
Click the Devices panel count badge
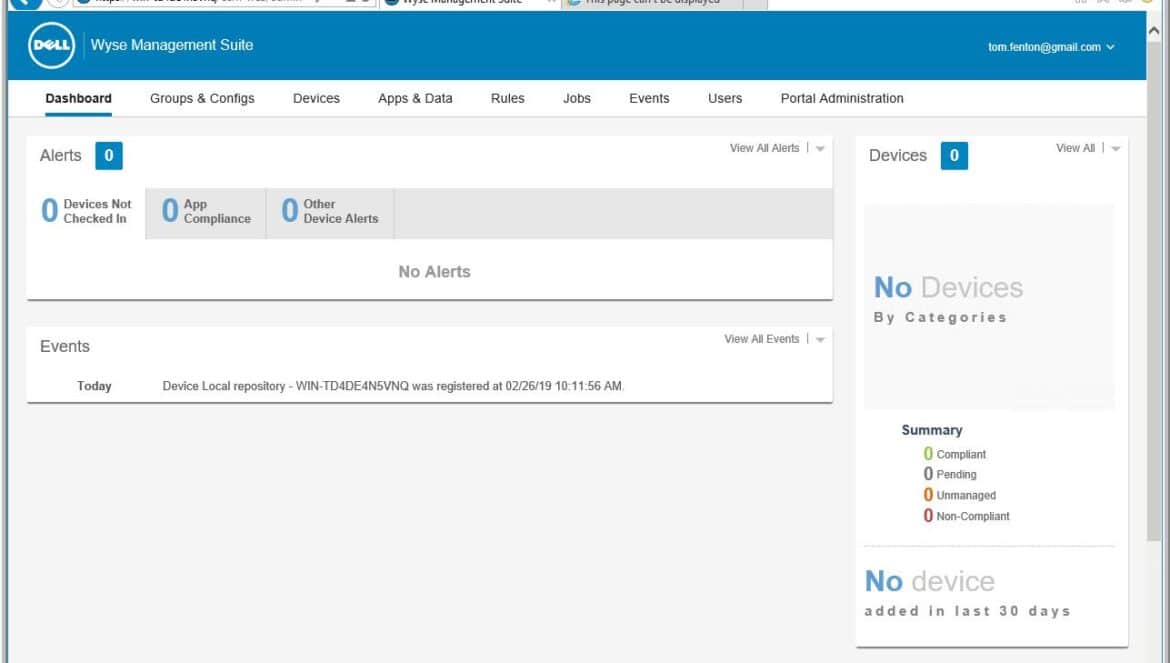pos(954,156)
